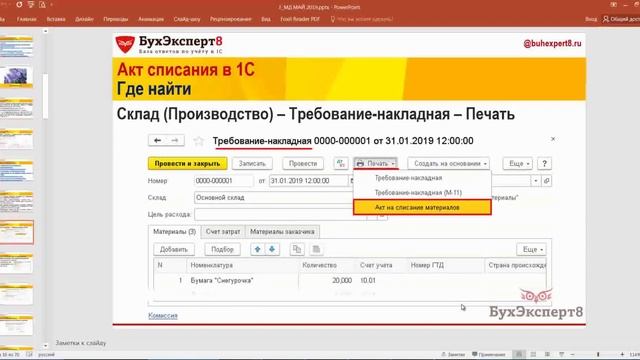The image size is (640, 360).
Task: Click the Подбор button
Action: click(222, 249)
